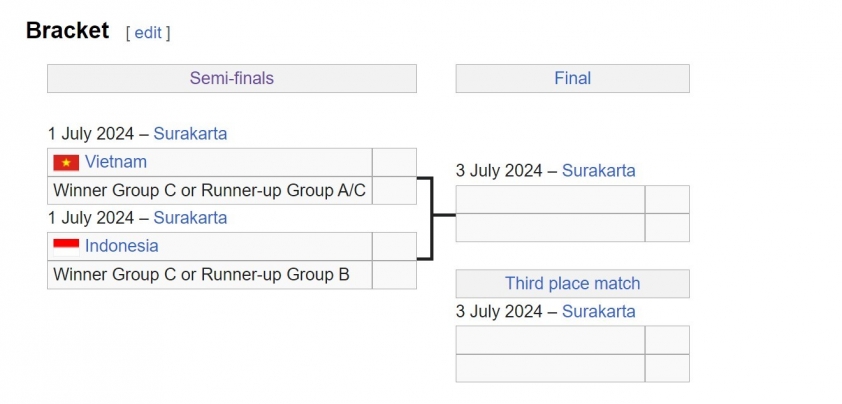Open the Semi-finals header link
The width and height of the screenshot is (842, 404).
[231, 78]
